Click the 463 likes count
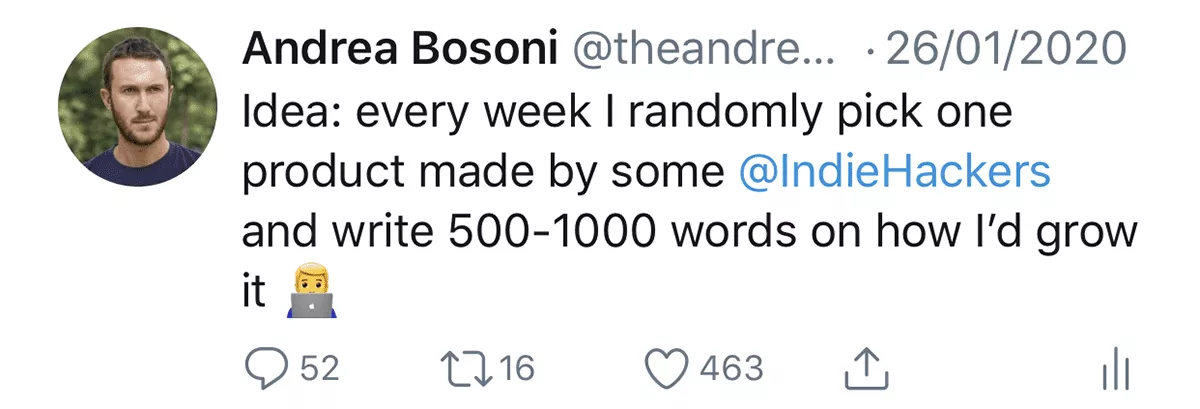The height and width of the screenshot is (409, 1200). [732, 369]
